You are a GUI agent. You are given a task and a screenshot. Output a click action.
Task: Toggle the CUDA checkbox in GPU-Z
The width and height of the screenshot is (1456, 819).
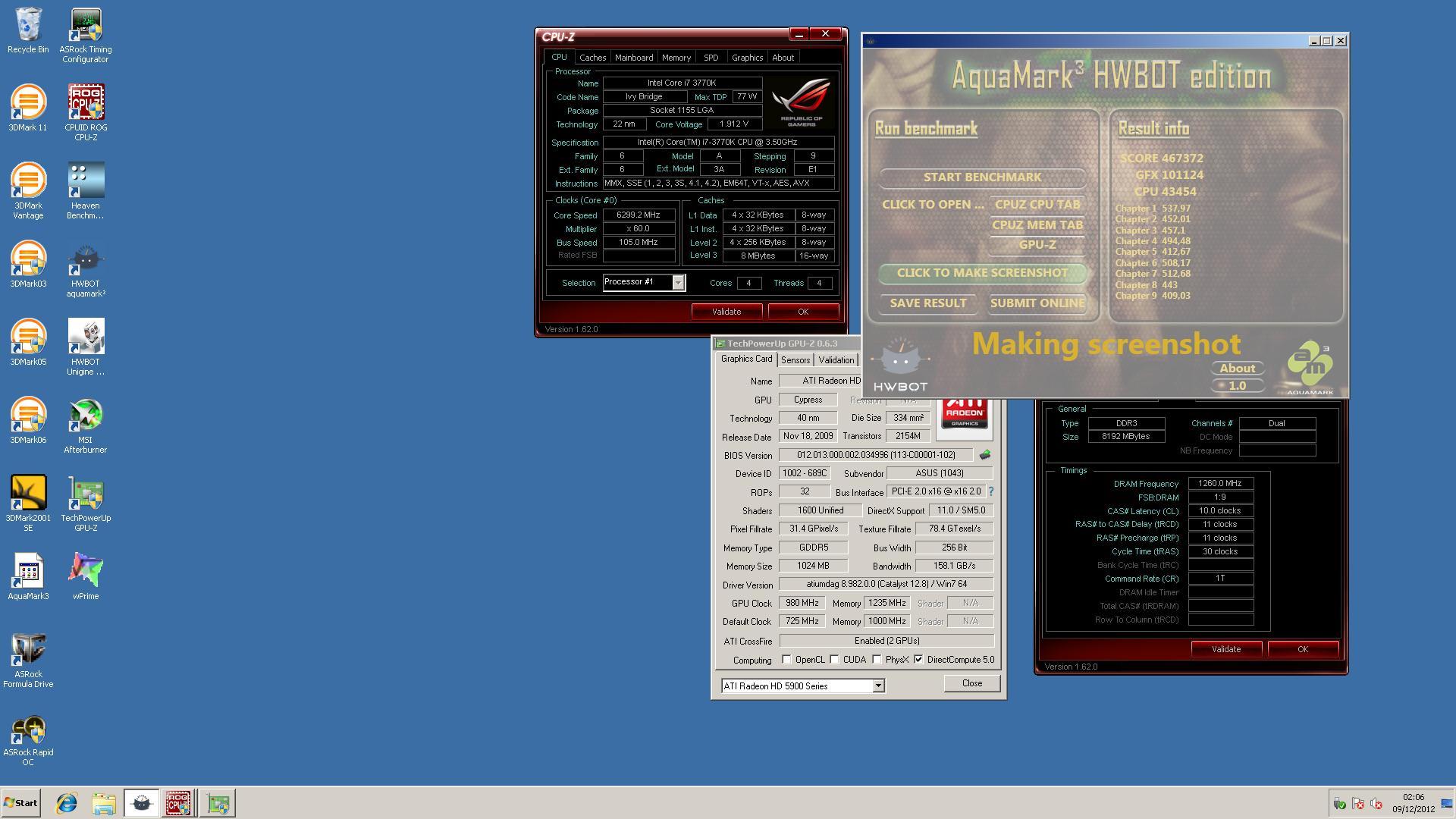click(x=834, y=660)
